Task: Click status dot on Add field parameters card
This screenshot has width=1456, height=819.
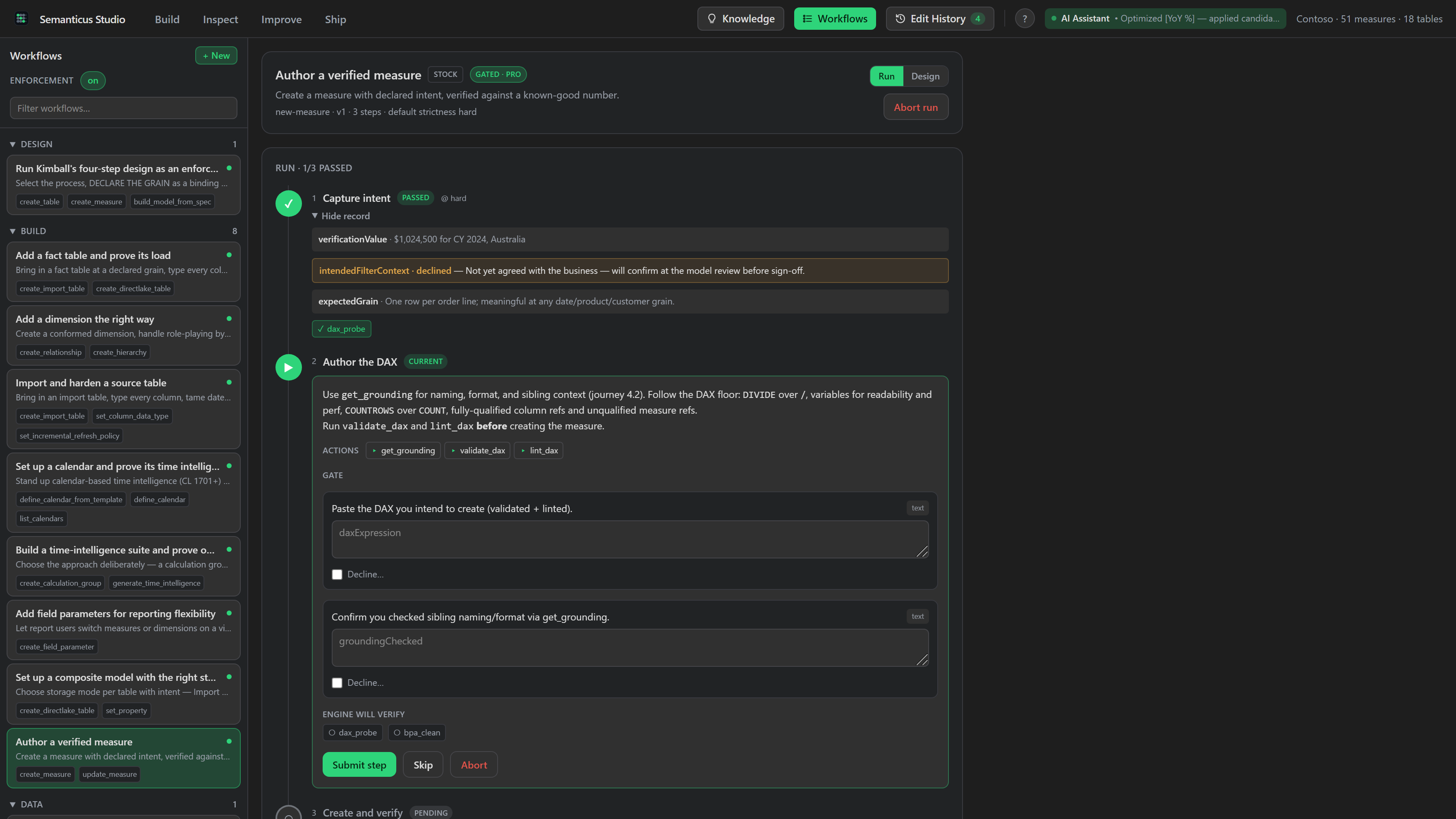Action: [x=229, y=613]
